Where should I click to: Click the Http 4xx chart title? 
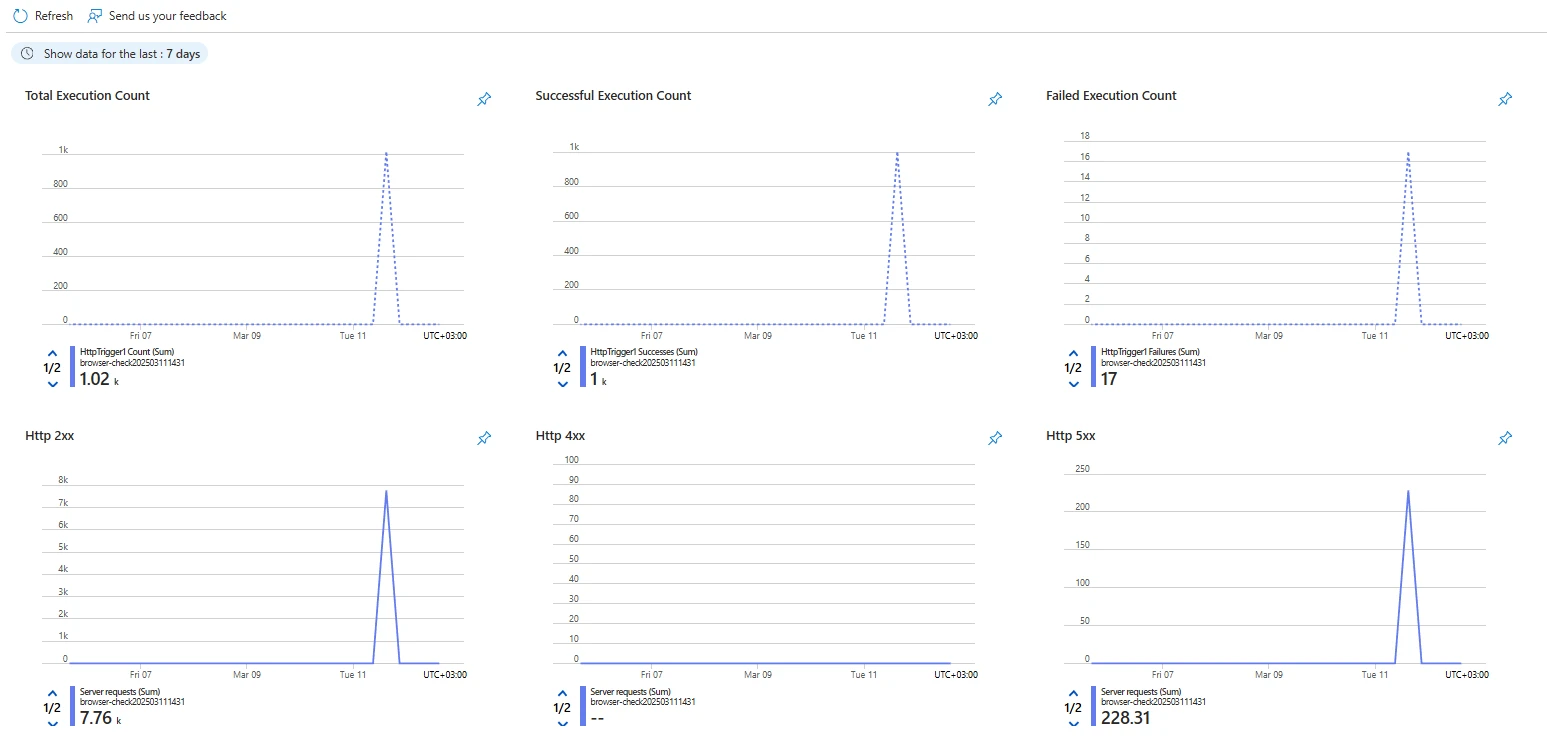point(560,436)
